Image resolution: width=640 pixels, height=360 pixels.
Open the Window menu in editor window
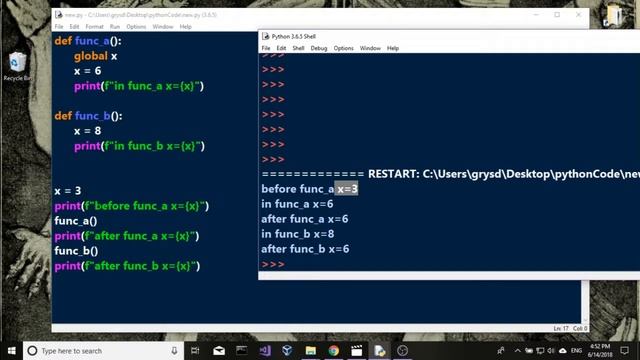[163, 27]
